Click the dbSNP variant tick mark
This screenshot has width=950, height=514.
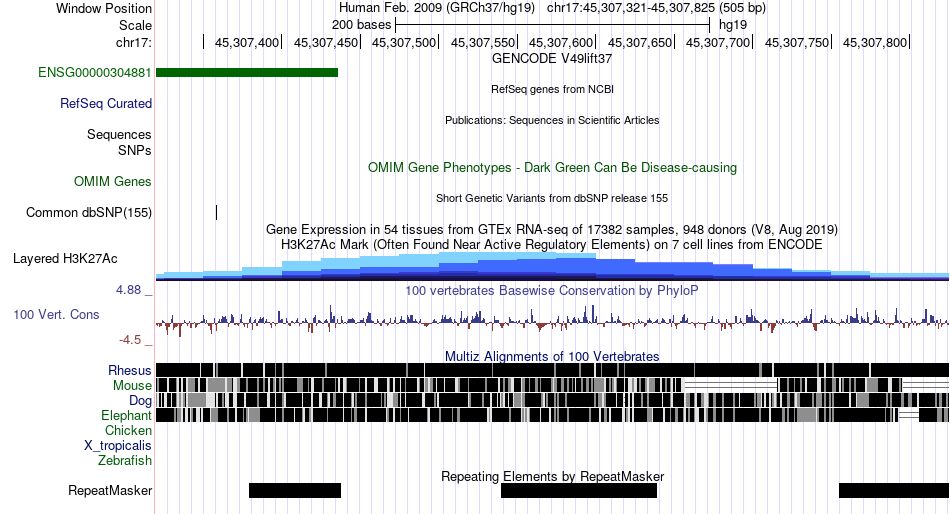click(x=216, y=212)
